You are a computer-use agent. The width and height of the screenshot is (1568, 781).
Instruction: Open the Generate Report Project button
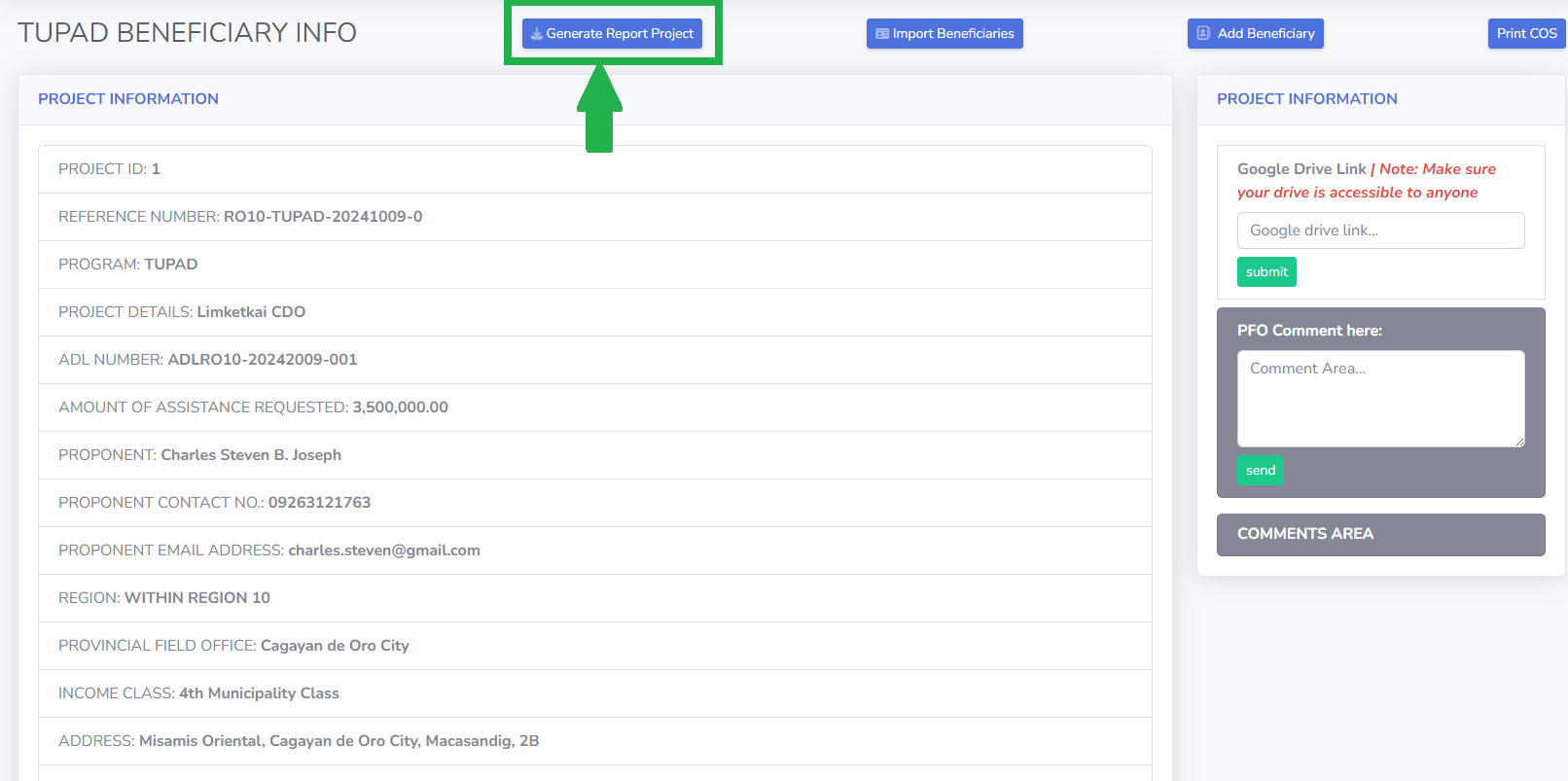(x=612, y=33)
